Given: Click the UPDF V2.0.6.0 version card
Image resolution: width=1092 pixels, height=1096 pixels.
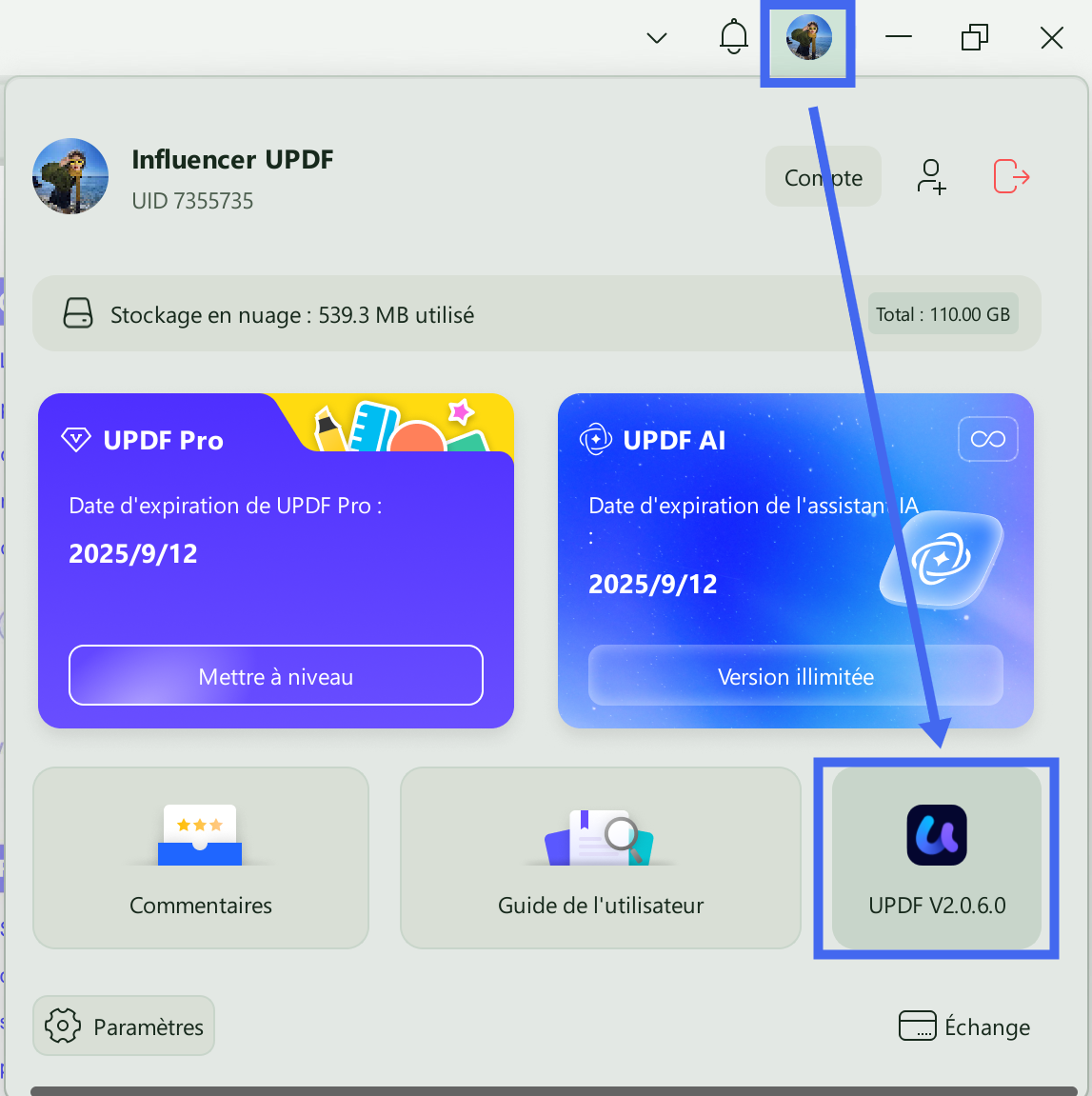Looking at the screenshot, I should tap(936, 858).
